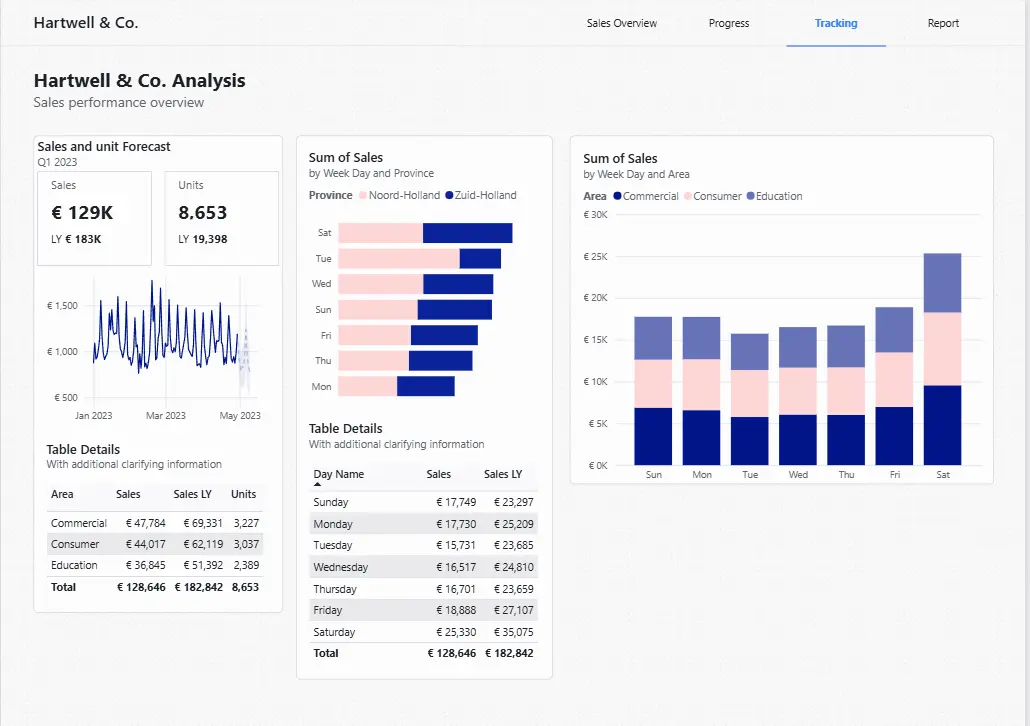Select the Saturday row in weekday table
The width and height of the screenshot is (1030, 726).
424,632
